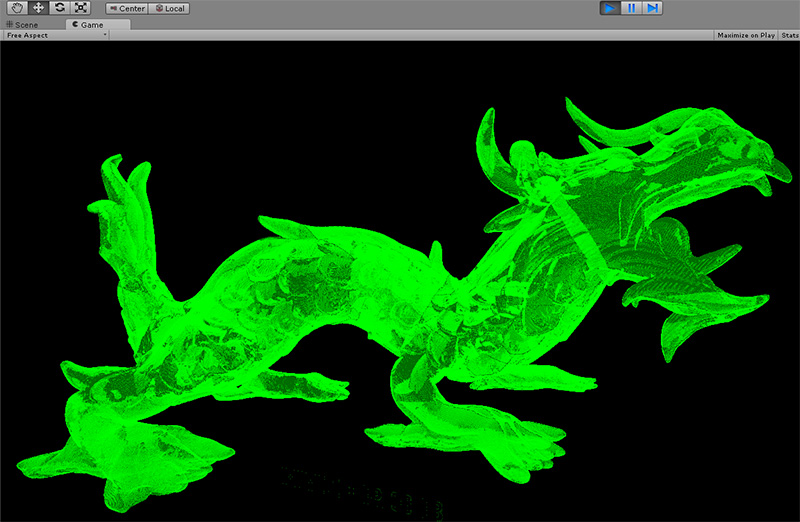Select the Game tab

pos(87,24)
